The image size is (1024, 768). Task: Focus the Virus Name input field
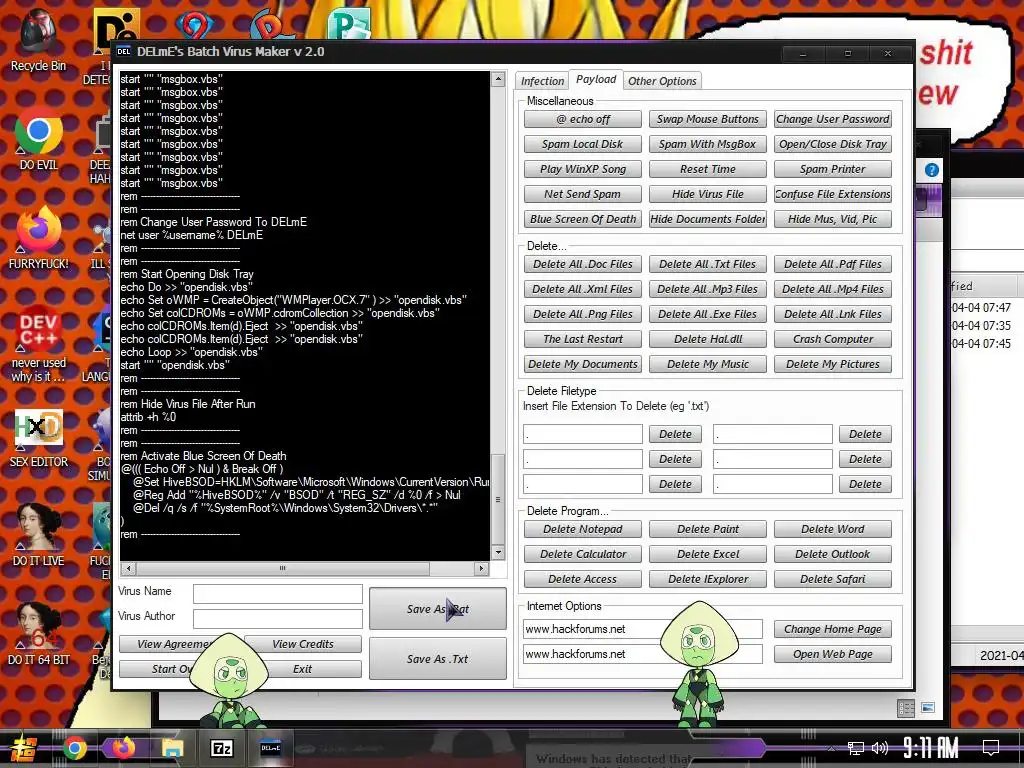point(278,594)
